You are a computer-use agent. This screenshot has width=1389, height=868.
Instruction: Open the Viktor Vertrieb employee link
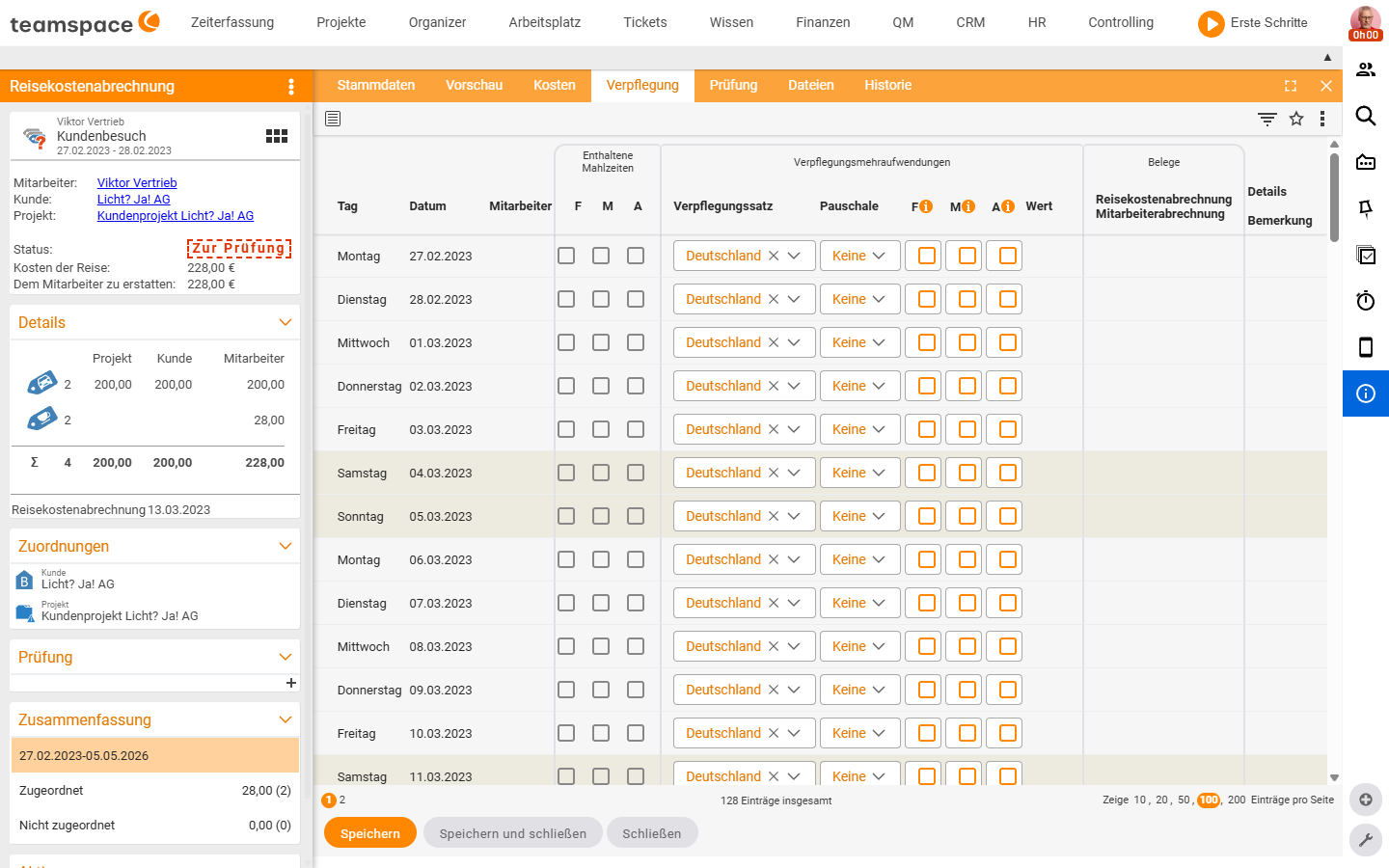[137, 182]
